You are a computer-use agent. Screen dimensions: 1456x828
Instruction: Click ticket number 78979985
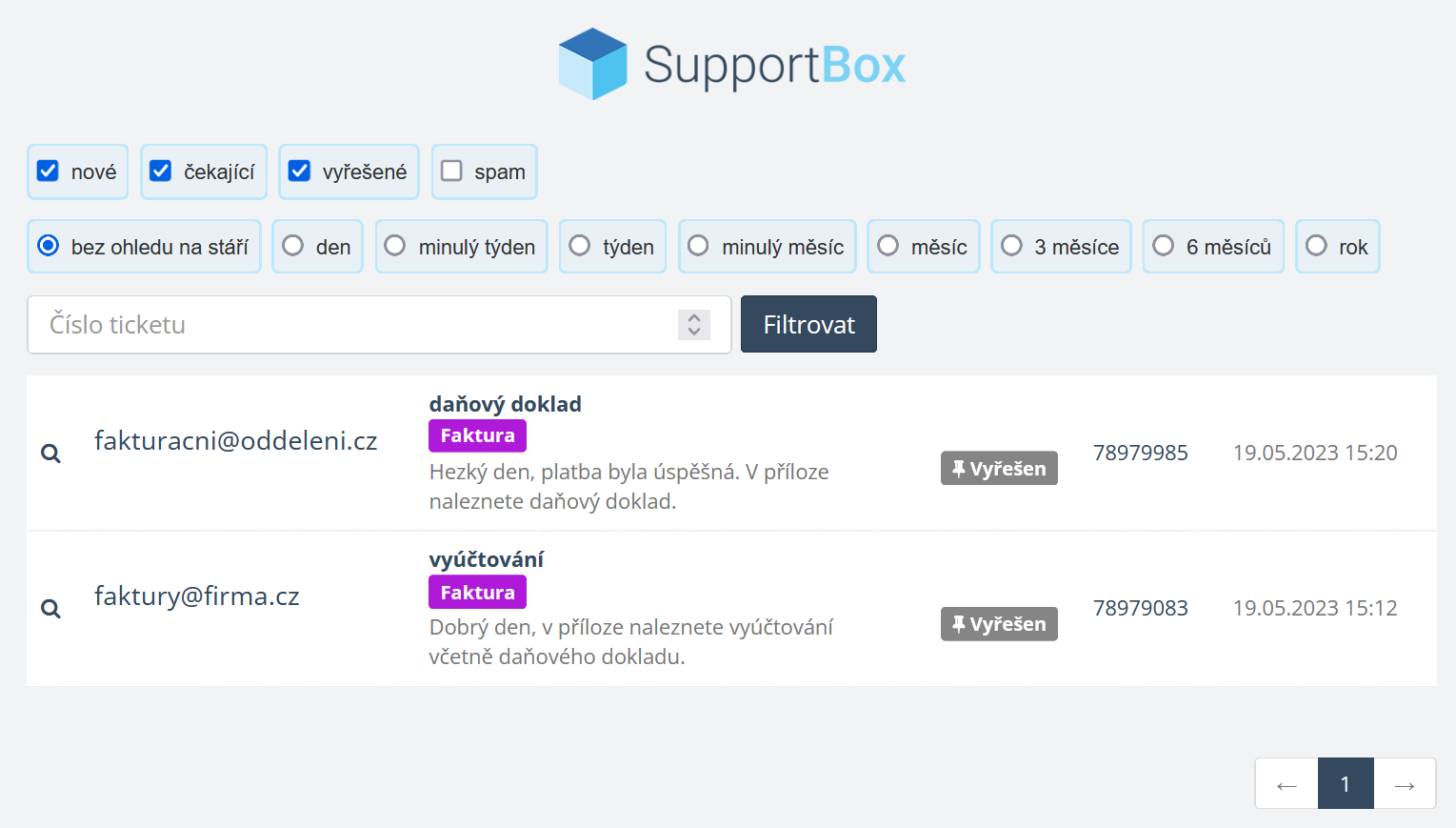(1140, 453)
